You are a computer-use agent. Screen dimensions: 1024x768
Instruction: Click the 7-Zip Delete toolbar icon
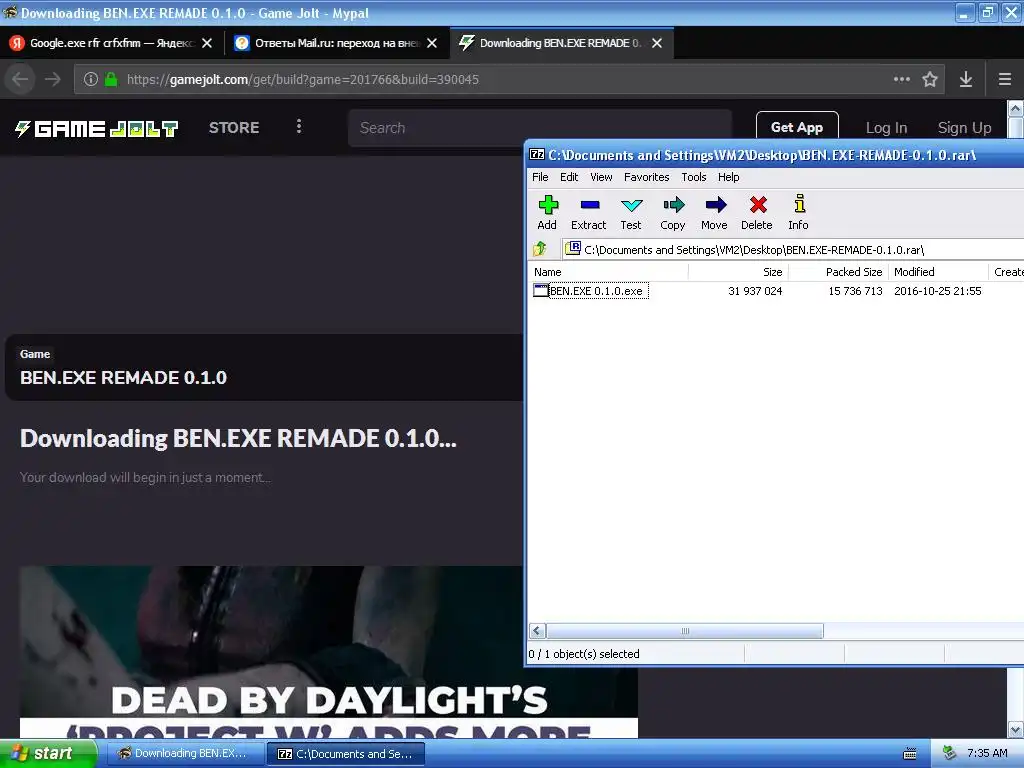click(758, 205)
